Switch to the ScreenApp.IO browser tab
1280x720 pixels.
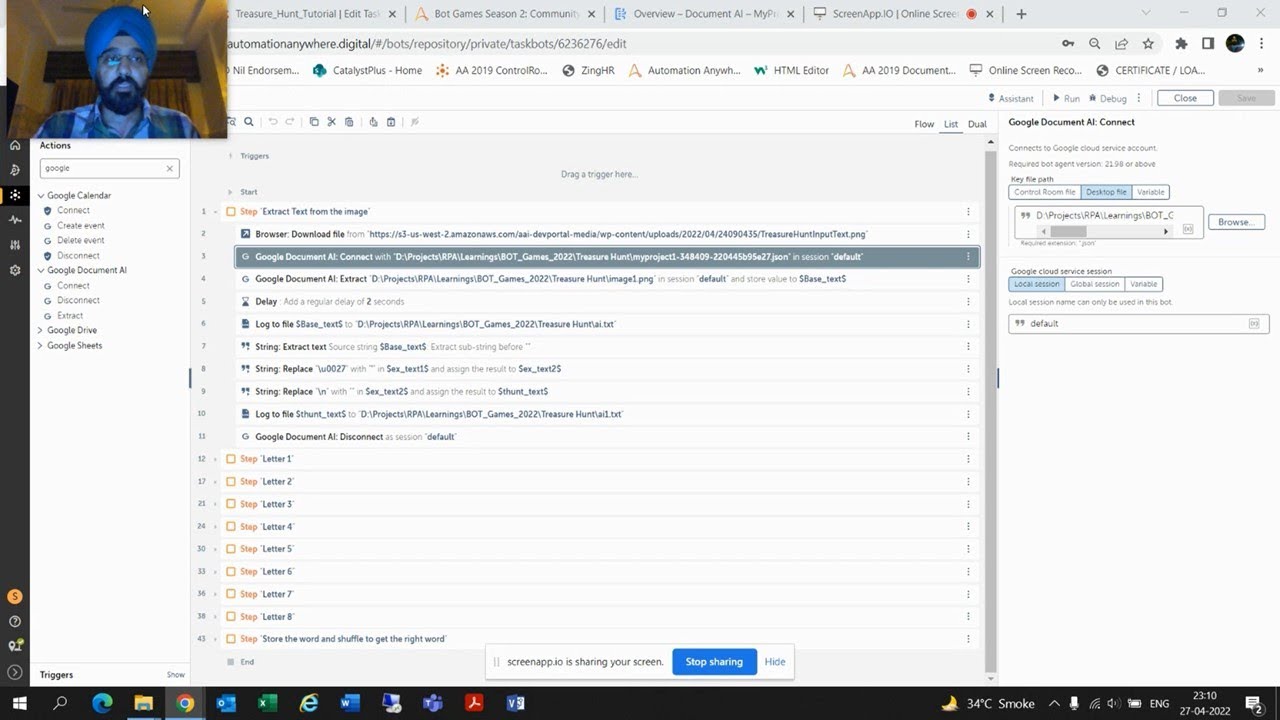[x=901, y=14]
